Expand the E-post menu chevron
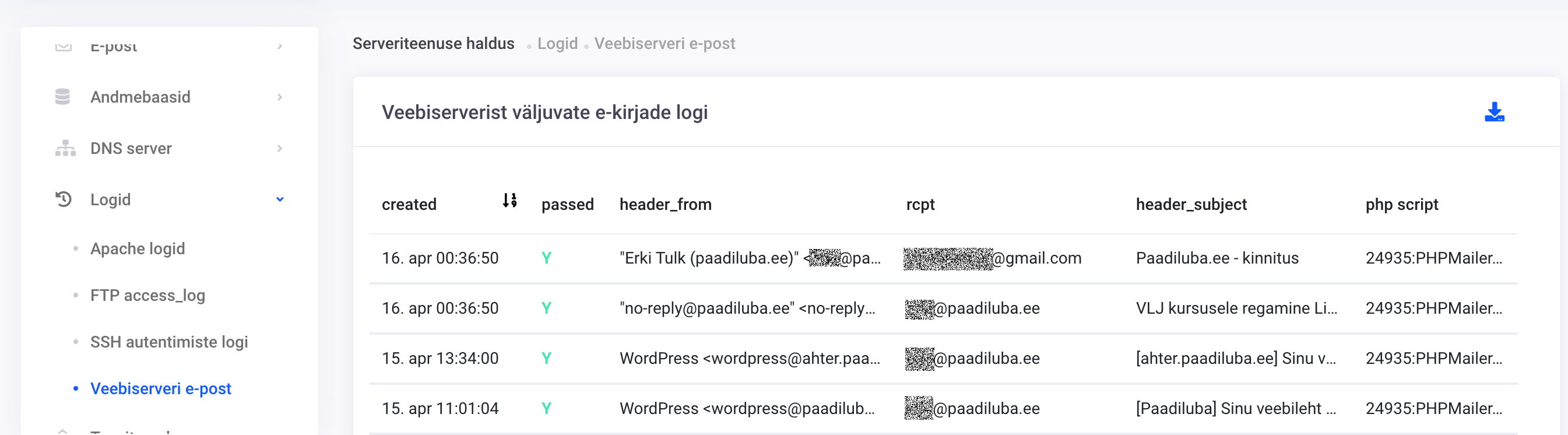 coord(279,47)
